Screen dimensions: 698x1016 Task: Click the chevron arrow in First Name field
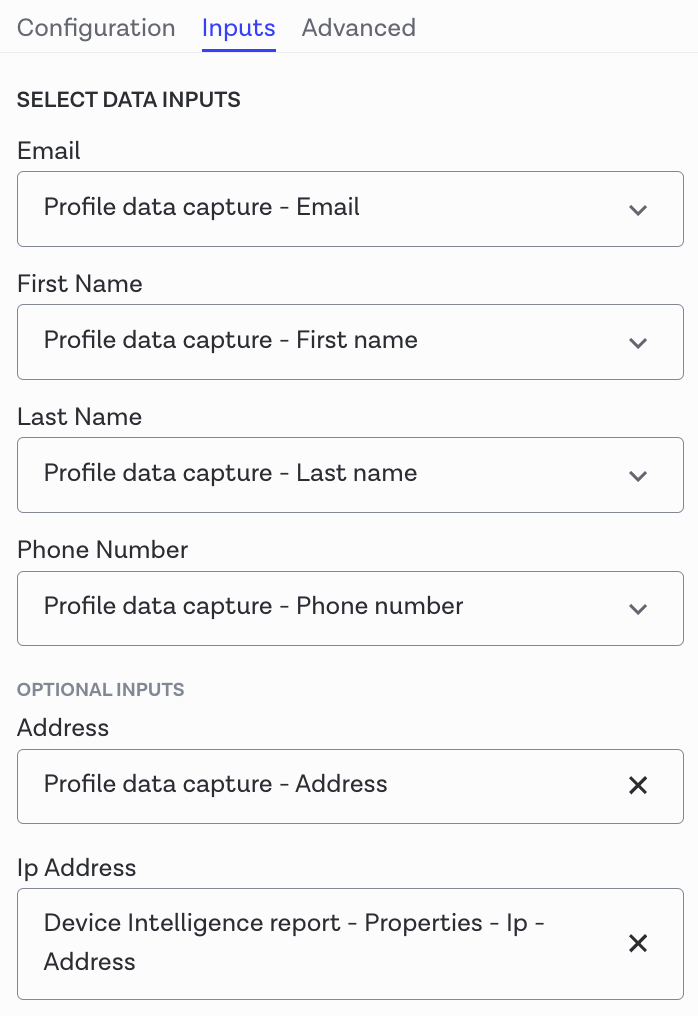coord(638,343)
